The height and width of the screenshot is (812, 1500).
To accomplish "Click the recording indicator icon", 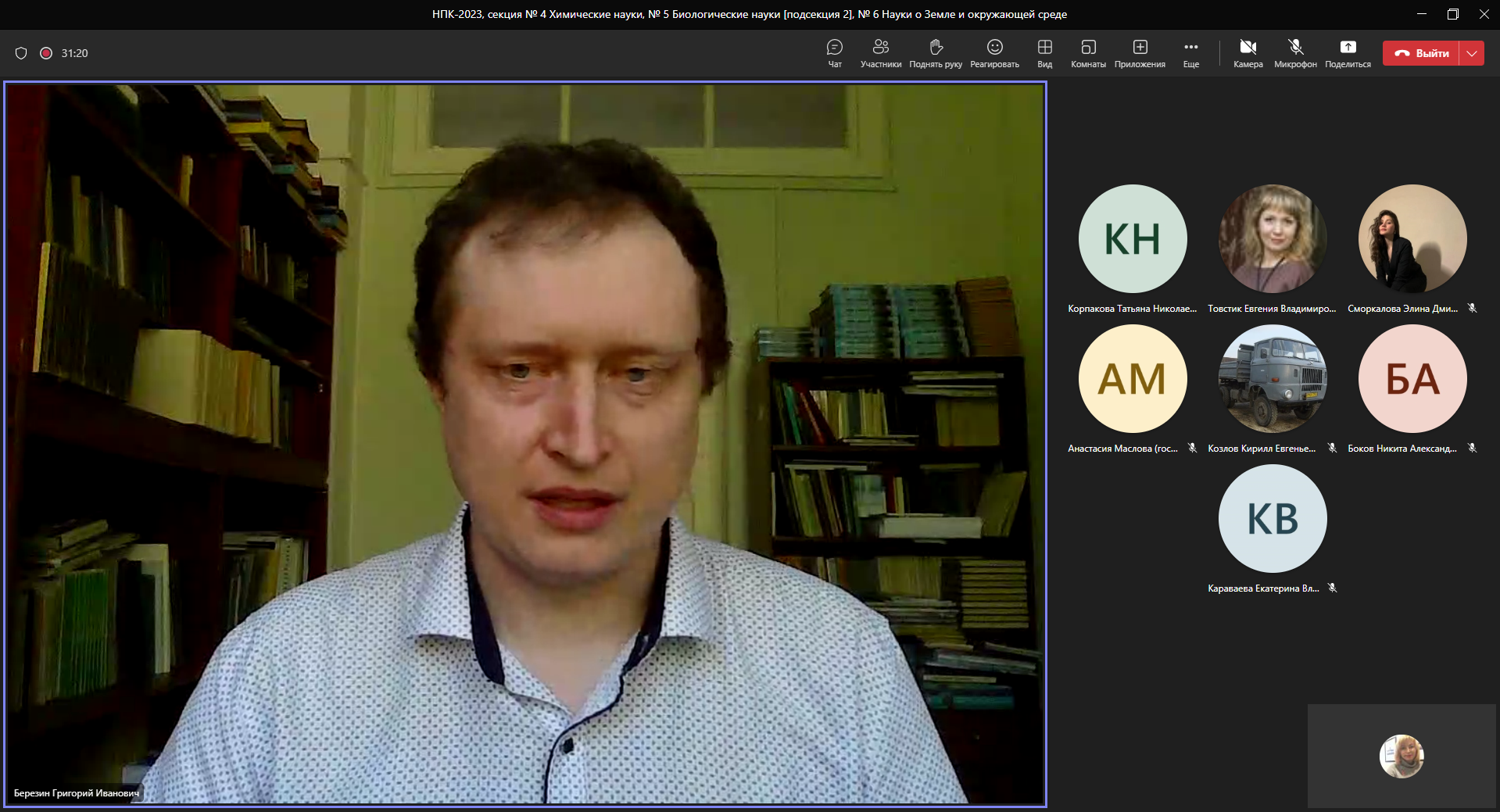I will coord(46,53).
